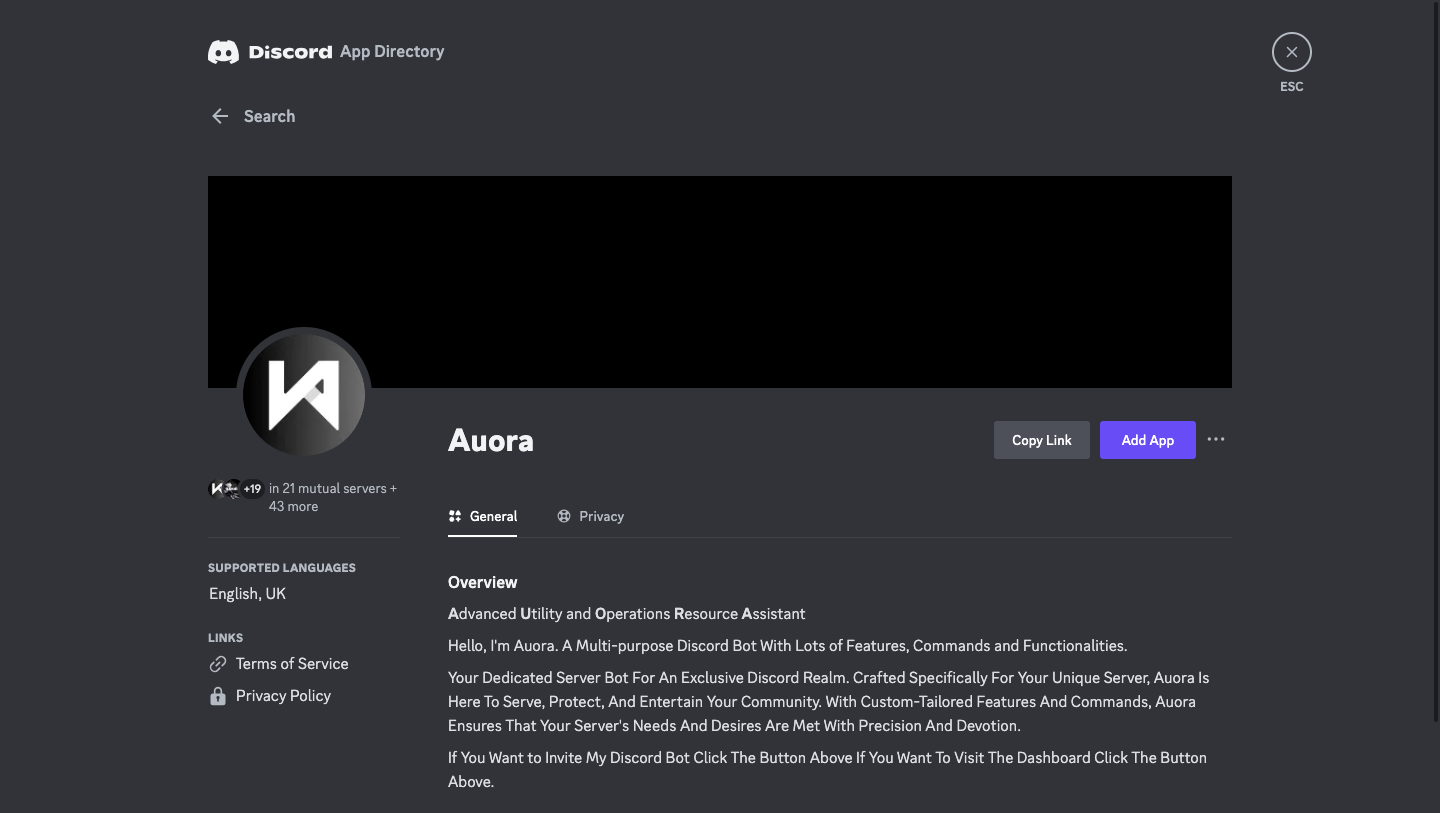Click the back arrow beside Search
This screenshot has height=813, width=1440.
pyautogui.click(x=220, y=116)
